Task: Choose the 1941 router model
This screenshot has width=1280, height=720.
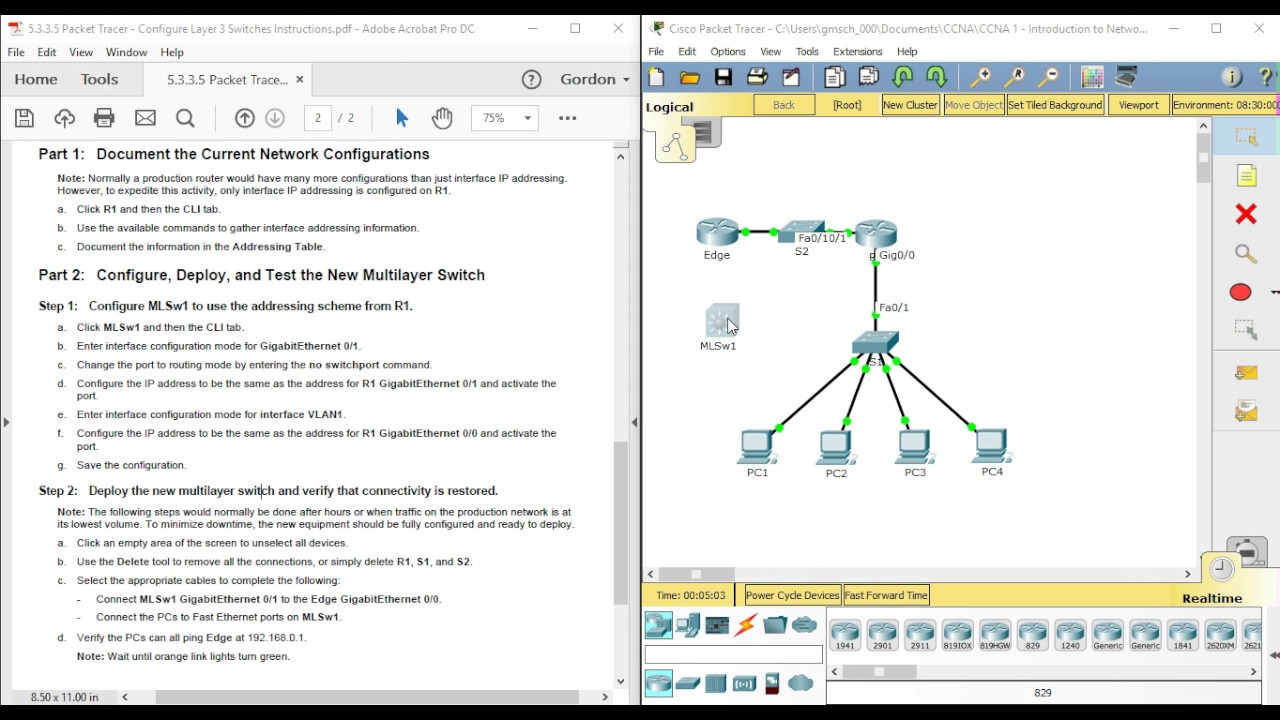Action: point(845,635)
